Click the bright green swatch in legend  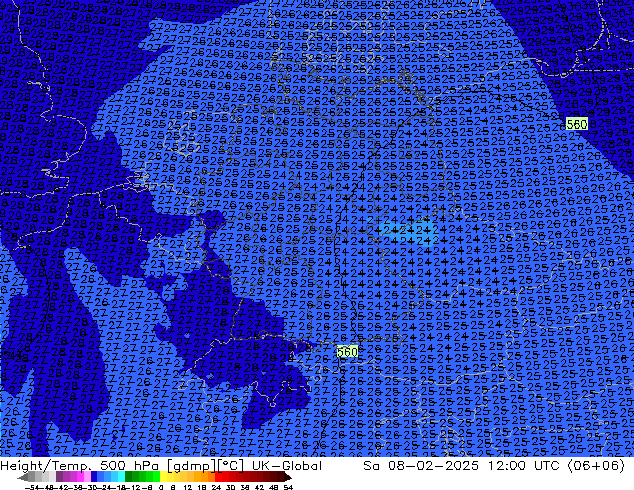point(156,476)
